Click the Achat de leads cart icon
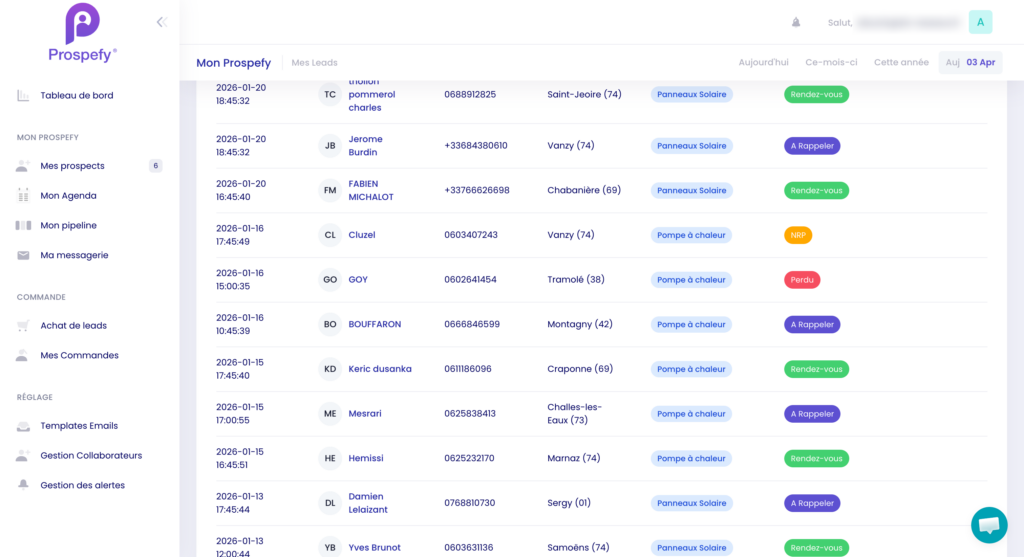This screenshot has height=557, width=1024. (23, 326)
